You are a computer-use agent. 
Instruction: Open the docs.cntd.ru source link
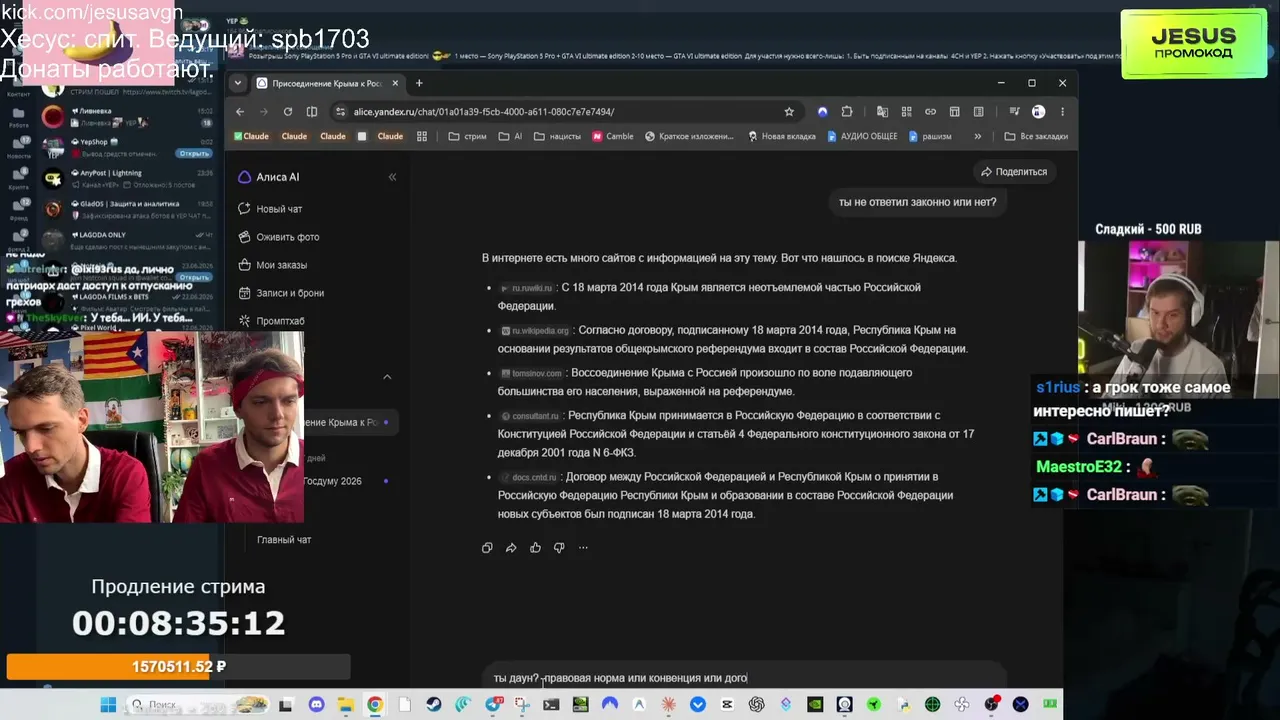(x=529, y=478)
